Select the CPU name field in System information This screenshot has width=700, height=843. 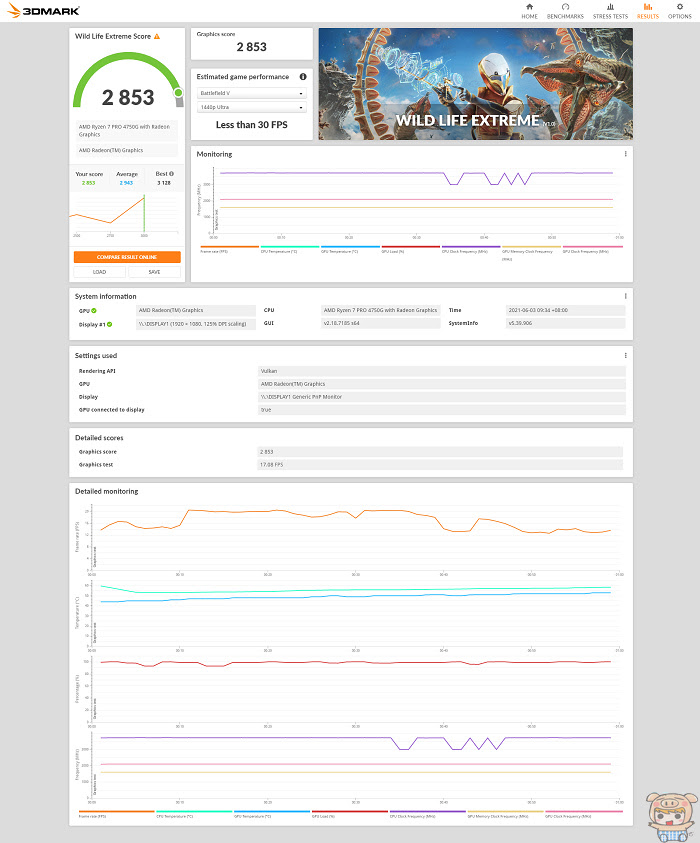(380, 310)
